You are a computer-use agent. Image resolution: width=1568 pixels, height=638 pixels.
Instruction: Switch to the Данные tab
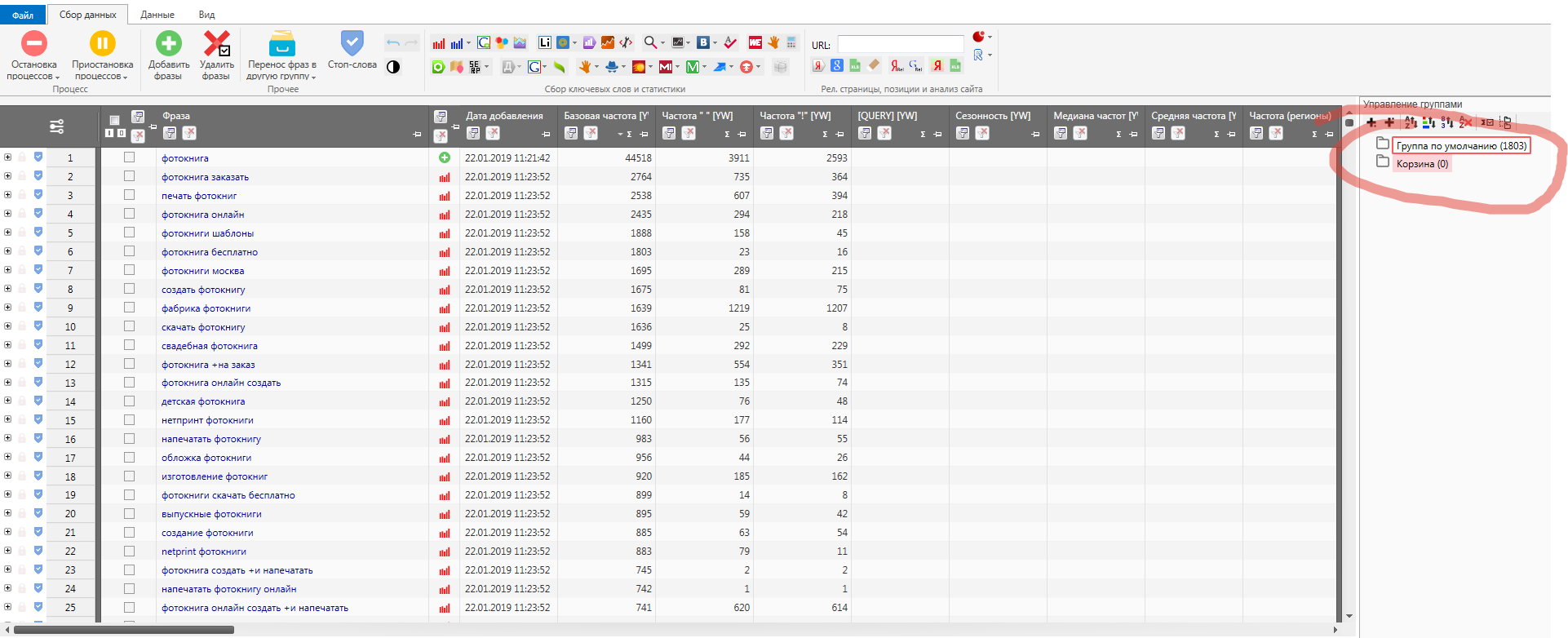tap(157, 15)
